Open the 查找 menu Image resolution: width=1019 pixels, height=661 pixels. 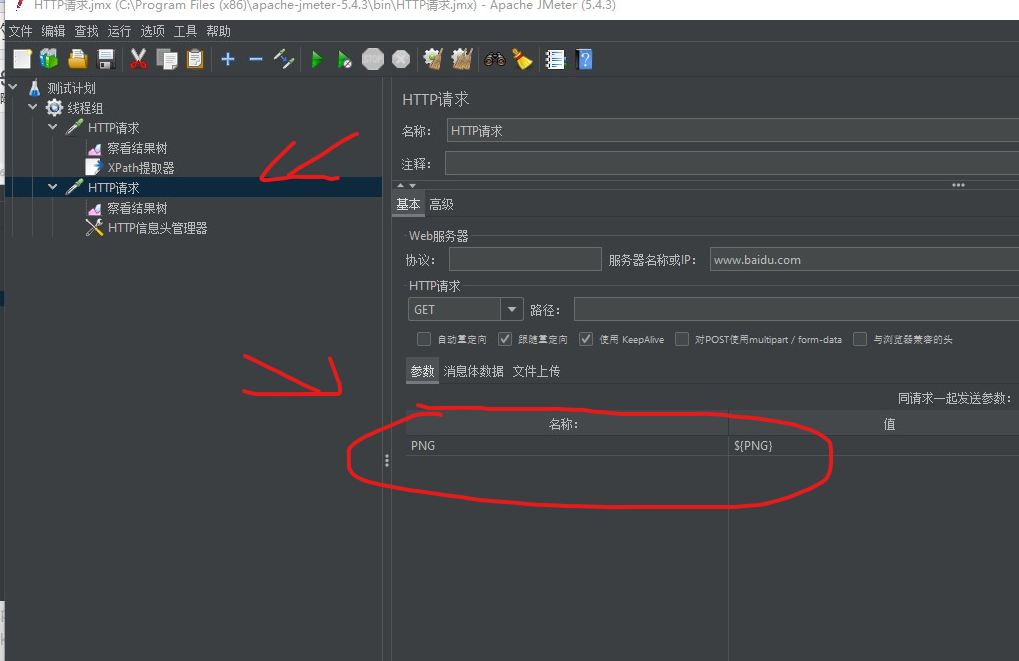pyautogui.click(x=86, y=31)
